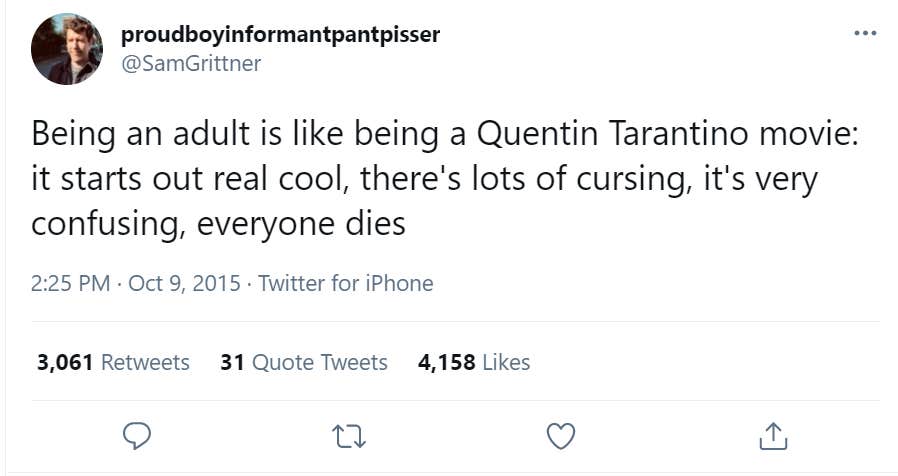The height and width of the screenshot is (476, 898).
Task: Click the 31 quote count number
Action: [232, 362]
